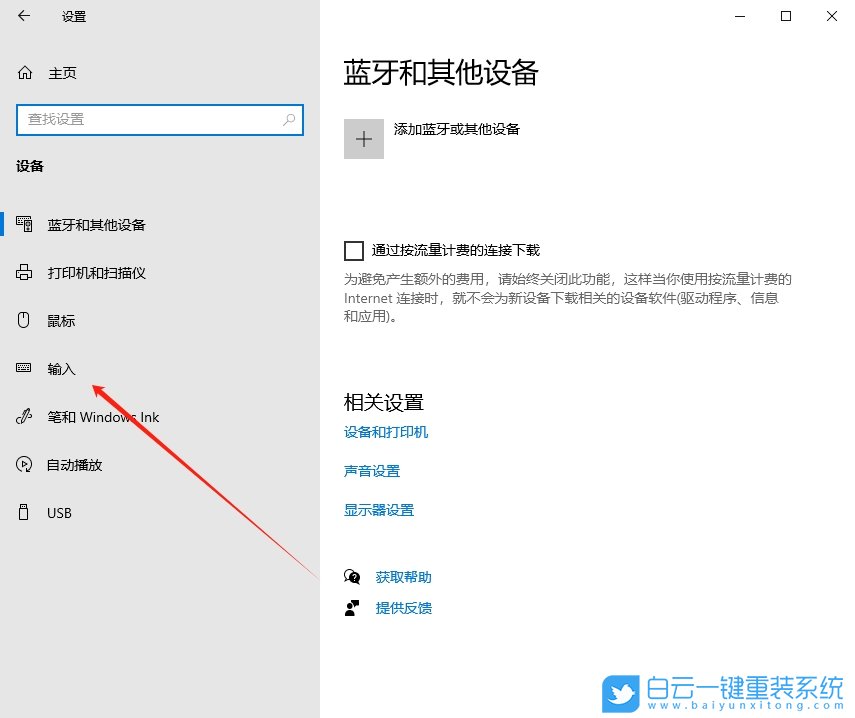Open Pen and Windows Ink via its pen icon

coord(22,416)
